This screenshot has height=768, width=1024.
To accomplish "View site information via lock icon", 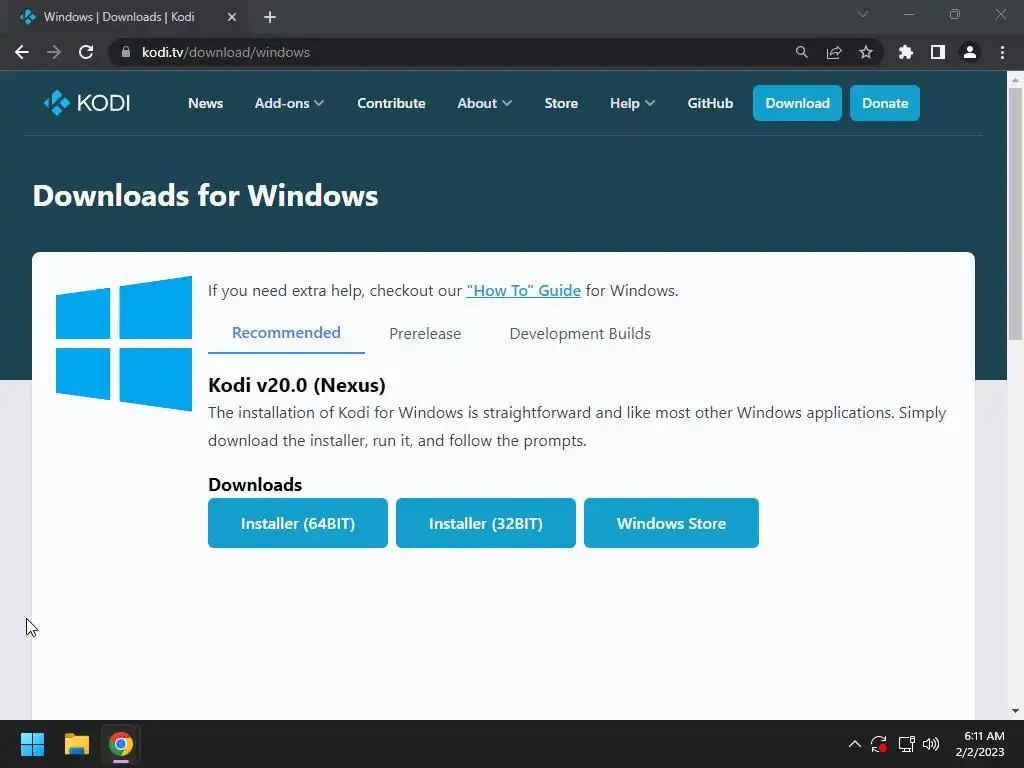I will 126,52.
